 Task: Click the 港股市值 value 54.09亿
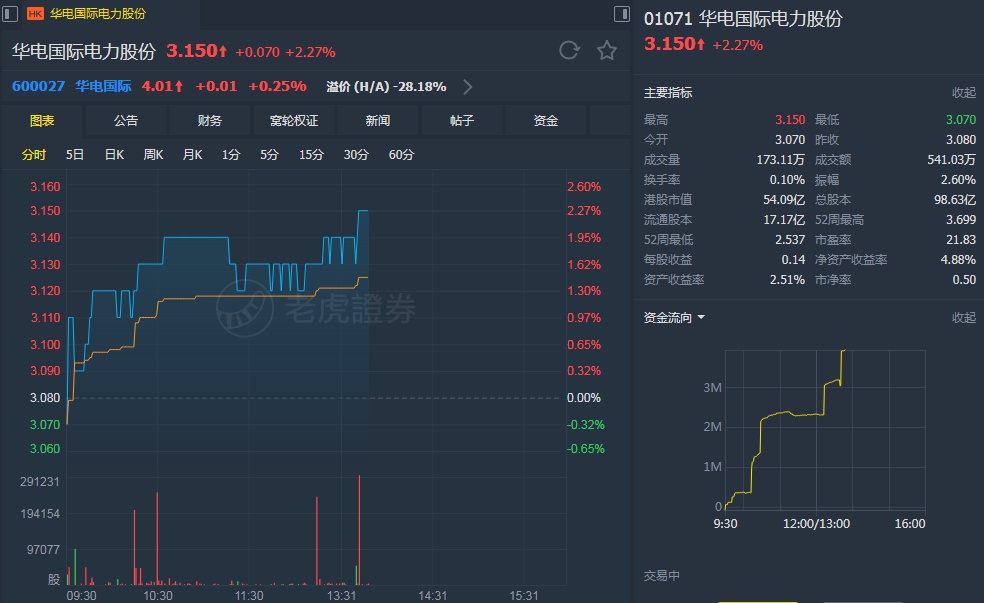click(784, 200)
